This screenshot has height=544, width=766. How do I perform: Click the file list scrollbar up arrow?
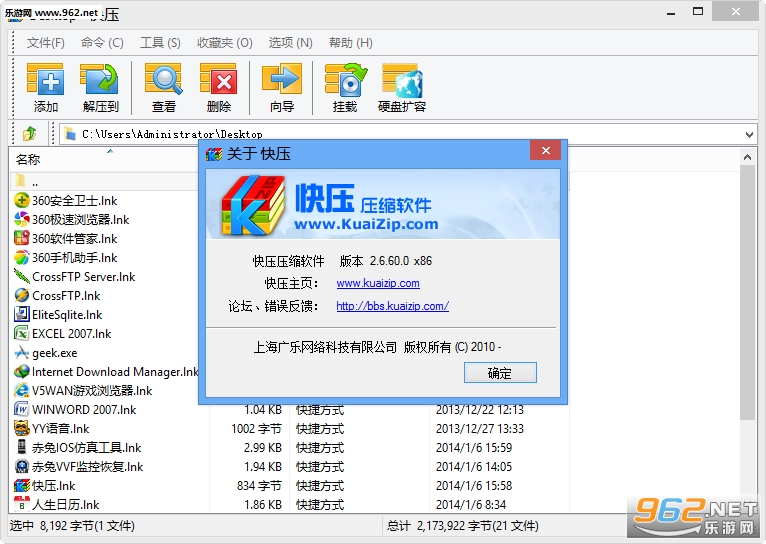click(x=747, y=157)
